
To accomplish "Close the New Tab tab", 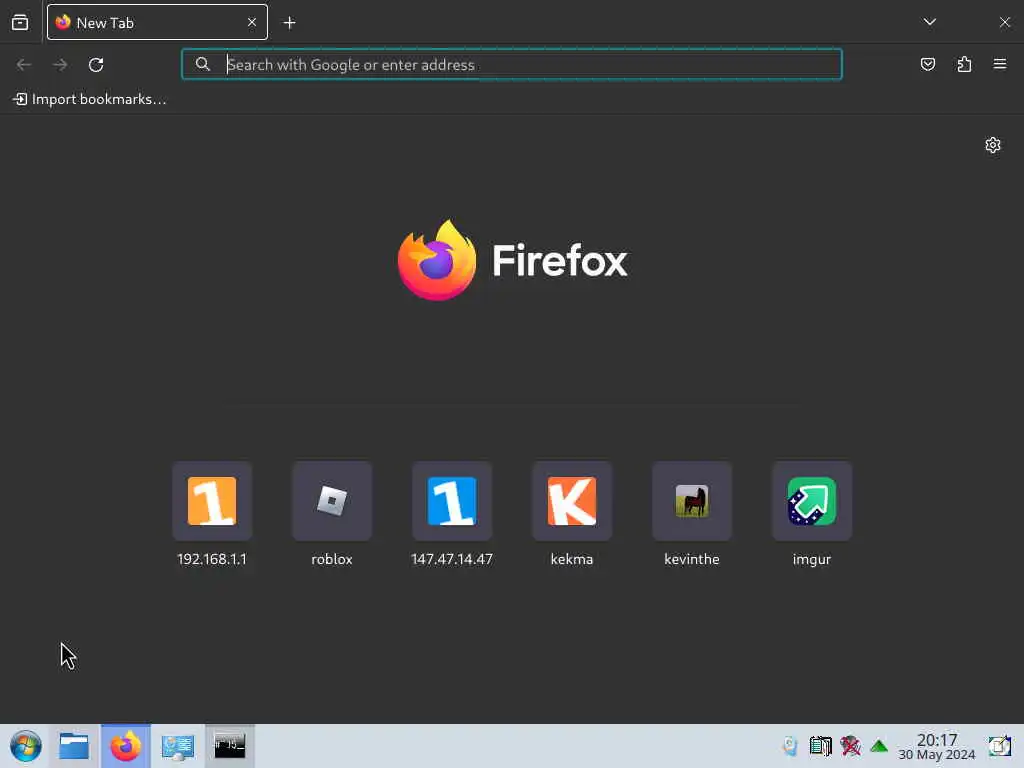I will [x=252, y=22].
